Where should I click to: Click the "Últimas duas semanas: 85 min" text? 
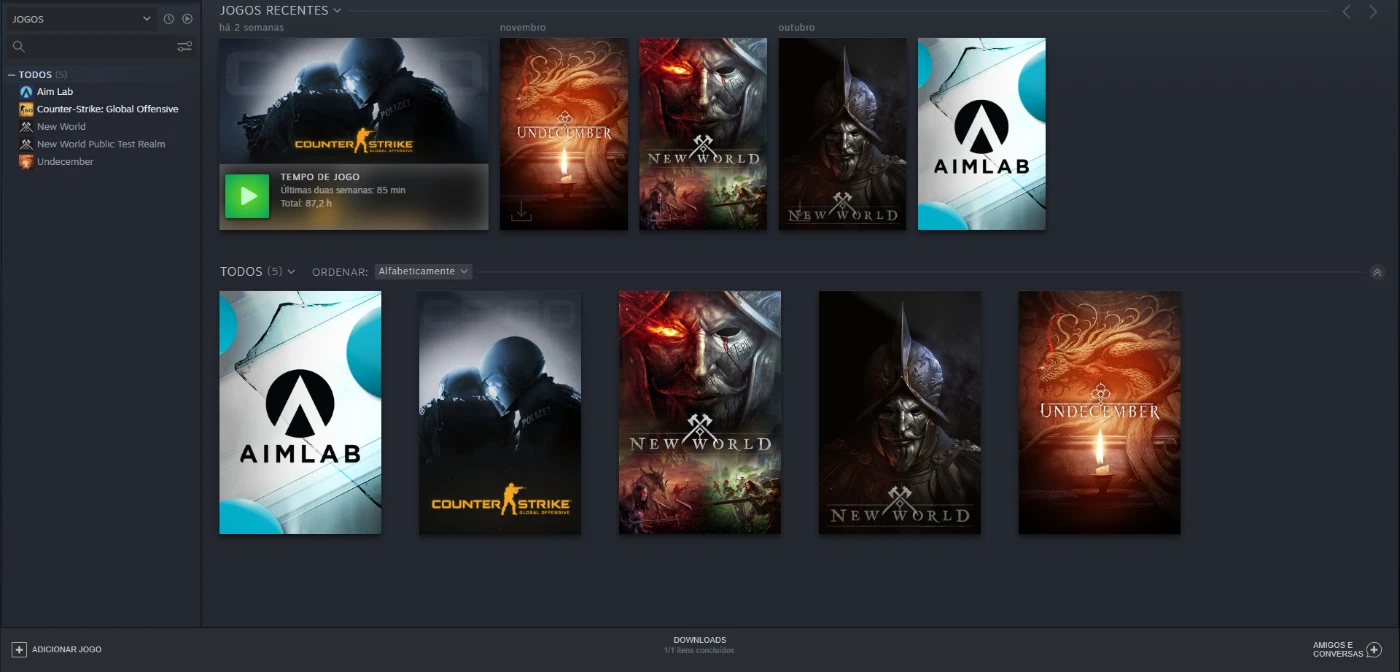pos(343,190)
